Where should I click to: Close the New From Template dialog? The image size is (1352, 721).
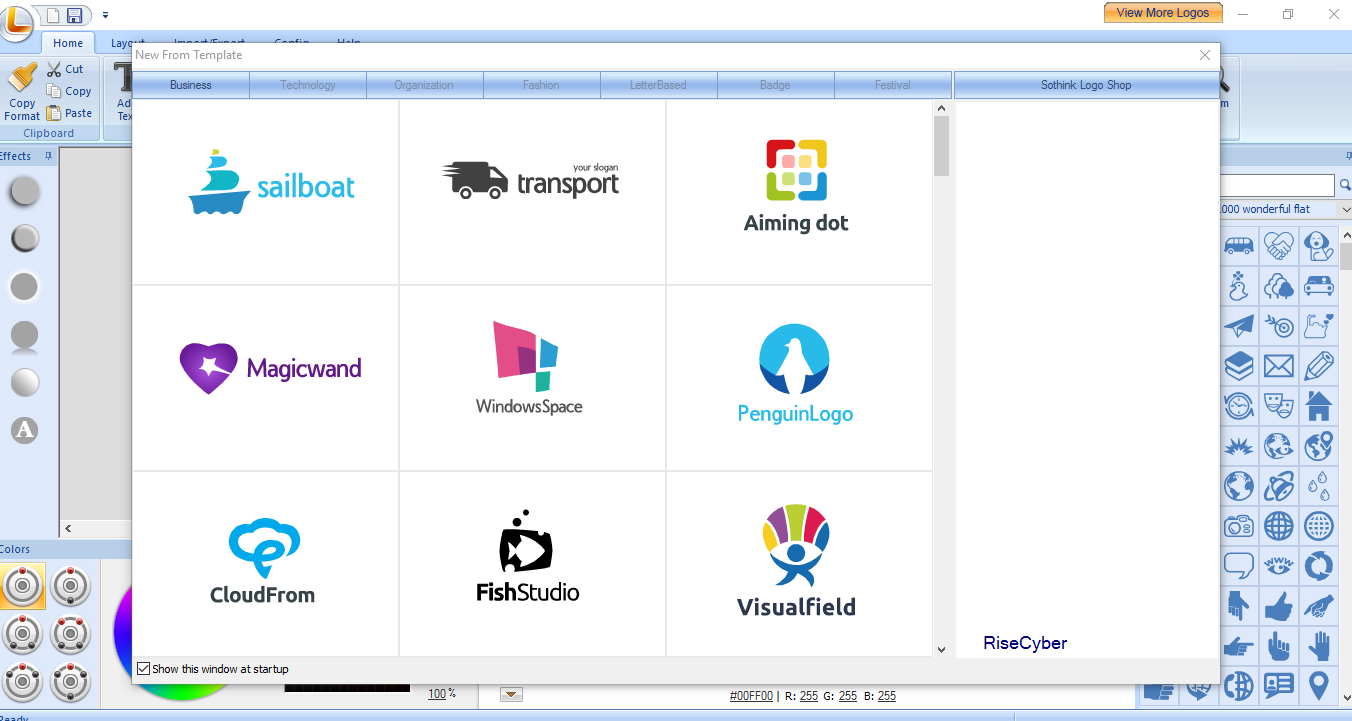tap(1205, 55)
